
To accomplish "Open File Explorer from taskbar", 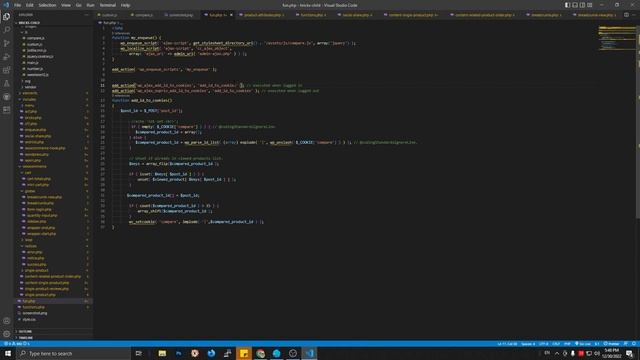I will pyautogui.click(x=162, y=353).
